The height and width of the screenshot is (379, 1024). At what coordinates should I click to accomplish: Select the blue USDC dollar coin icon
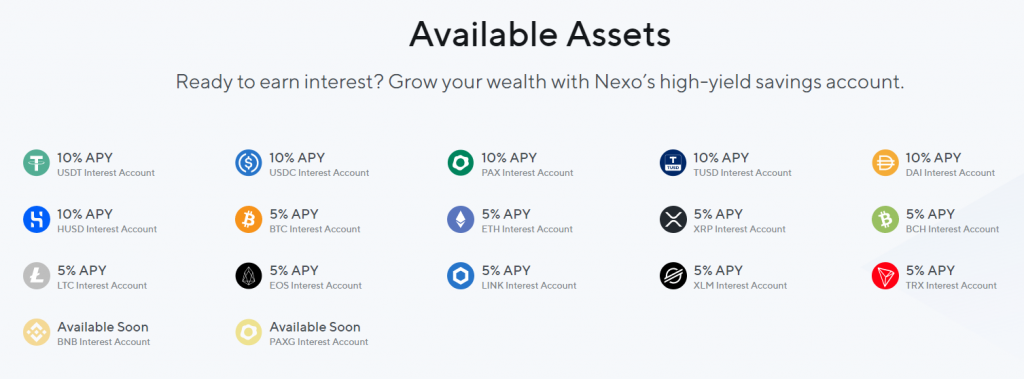(x=248, y=163)
